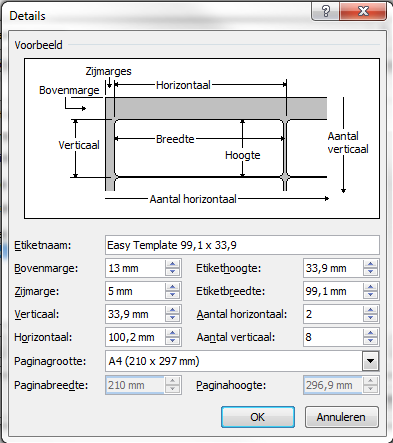393x443 pixels.
Task: Increase the Horizontaal pitch value
Action: coord(173,333)
